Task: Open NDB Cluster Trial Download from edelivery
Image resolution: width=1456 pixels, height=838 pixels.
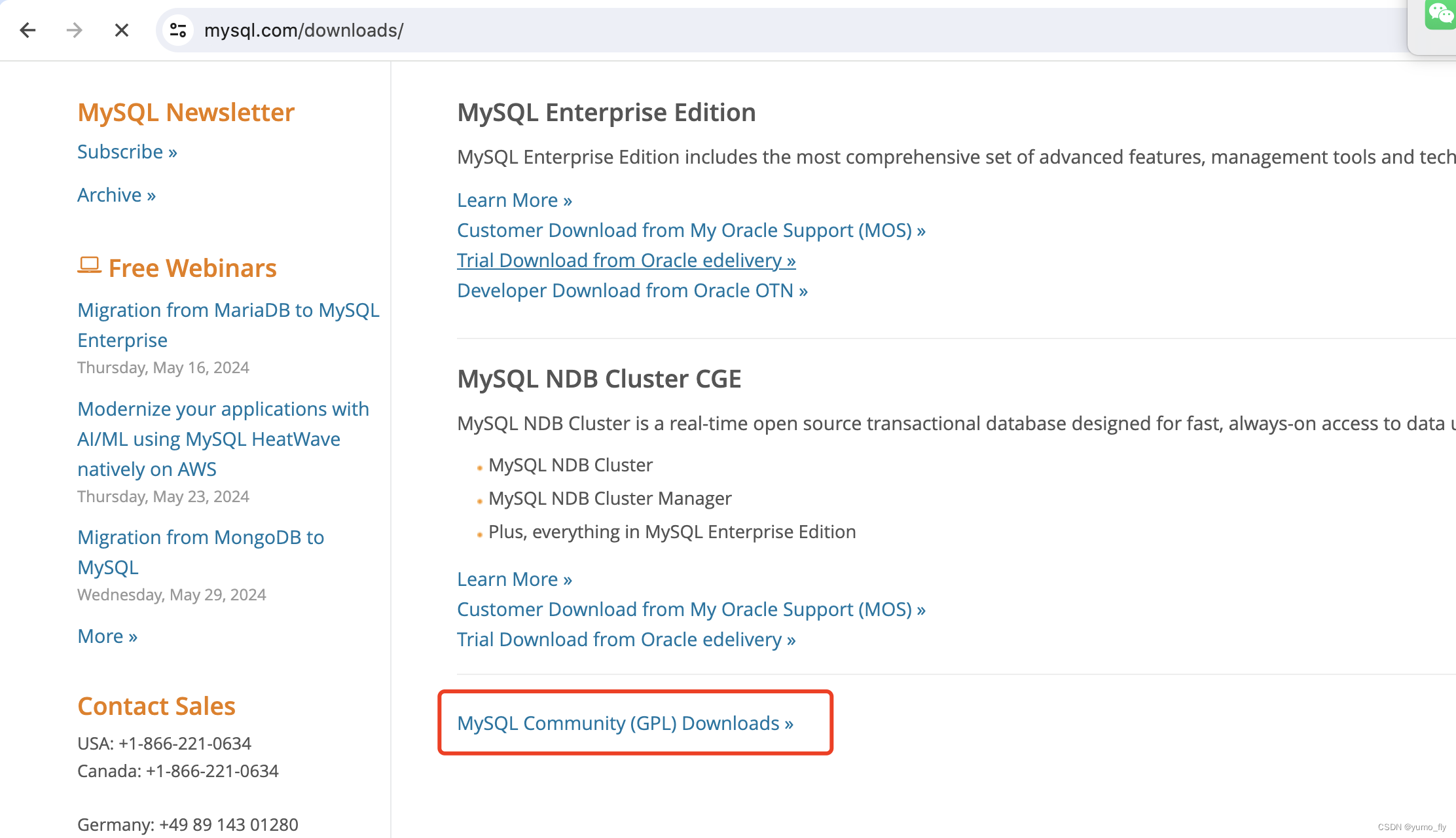Action: [626, 640]
